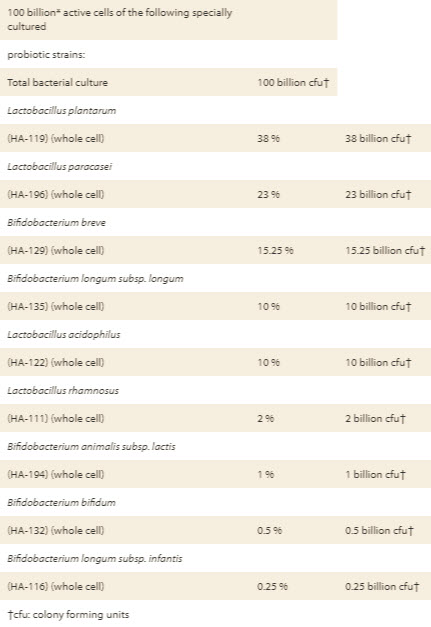
Task: Select the 0.5 % value for HA-132
Action: point(269,530)
